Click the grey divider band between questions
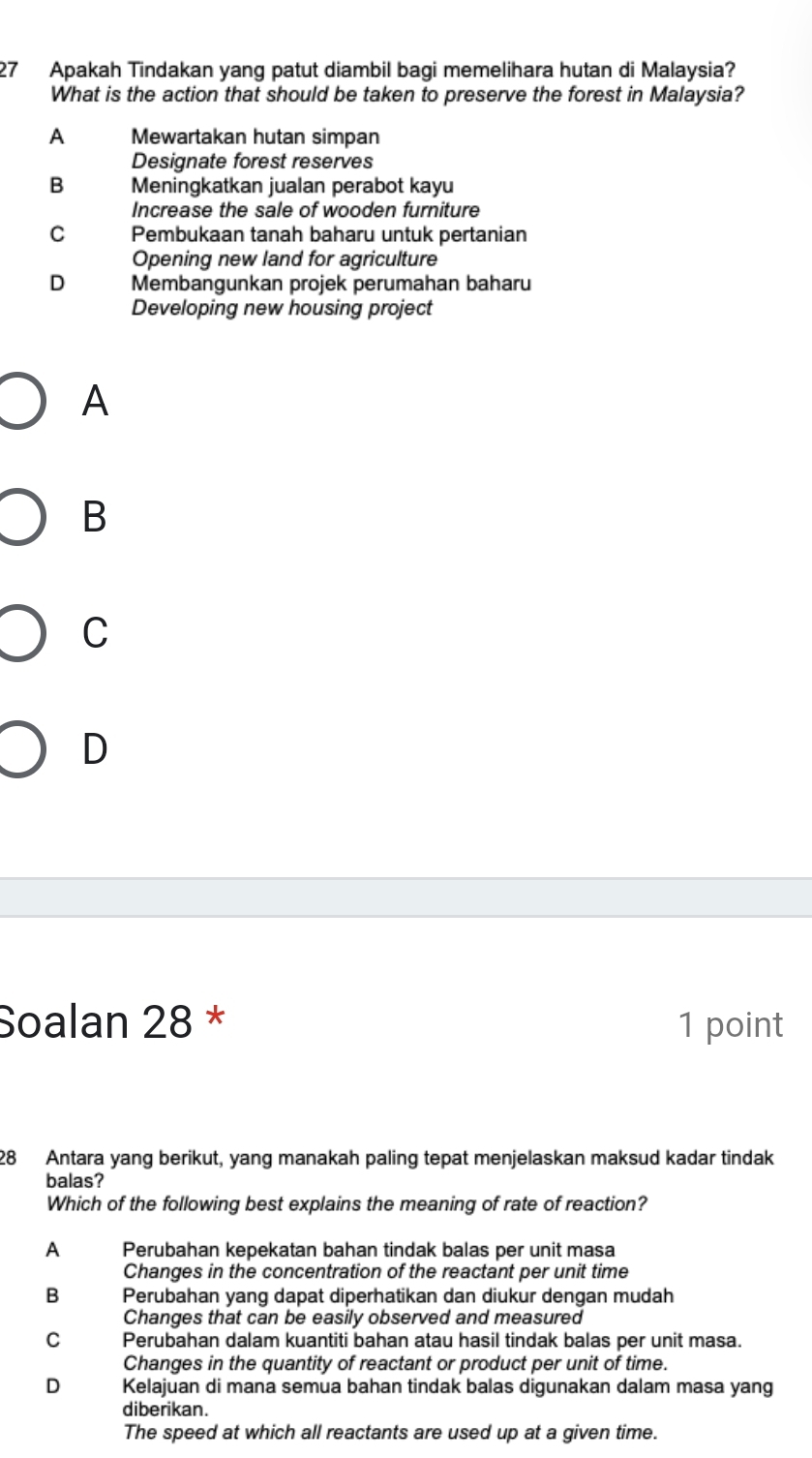 click(x=406, y=896)
